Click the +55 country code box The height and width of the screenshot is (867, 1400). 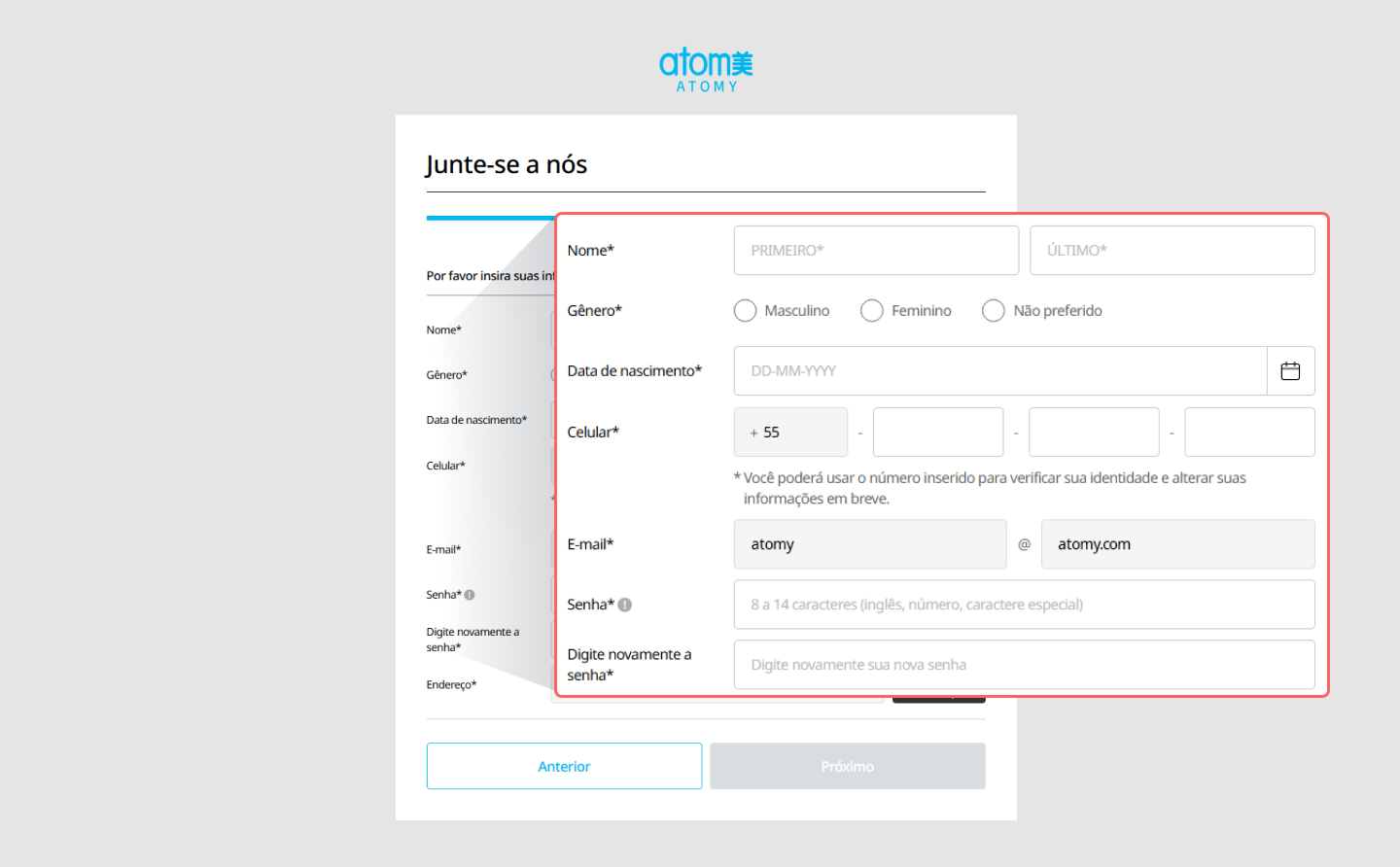790,433
